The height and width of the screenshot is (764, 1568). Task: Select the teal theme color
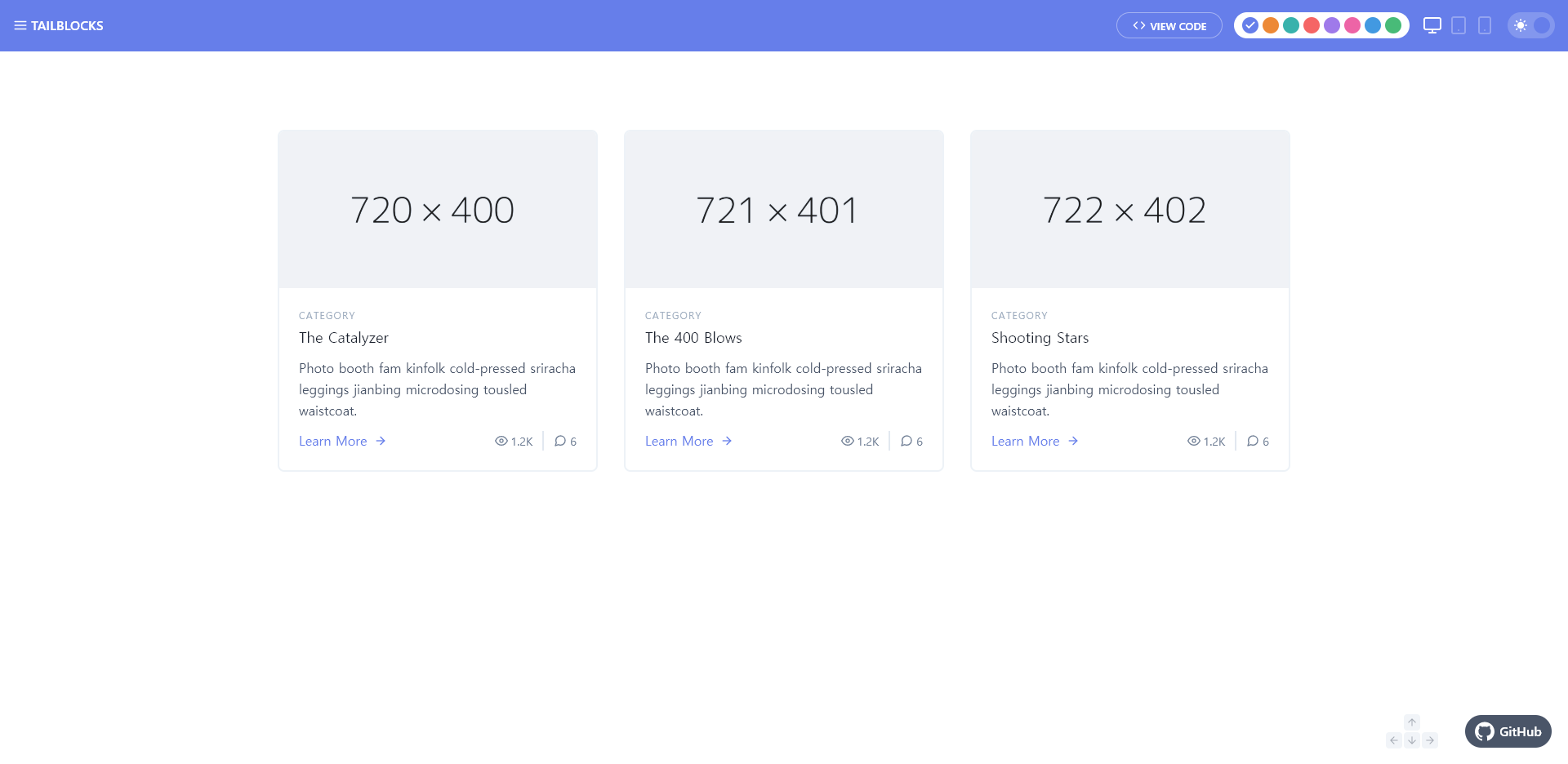[x=1291, y=26]
